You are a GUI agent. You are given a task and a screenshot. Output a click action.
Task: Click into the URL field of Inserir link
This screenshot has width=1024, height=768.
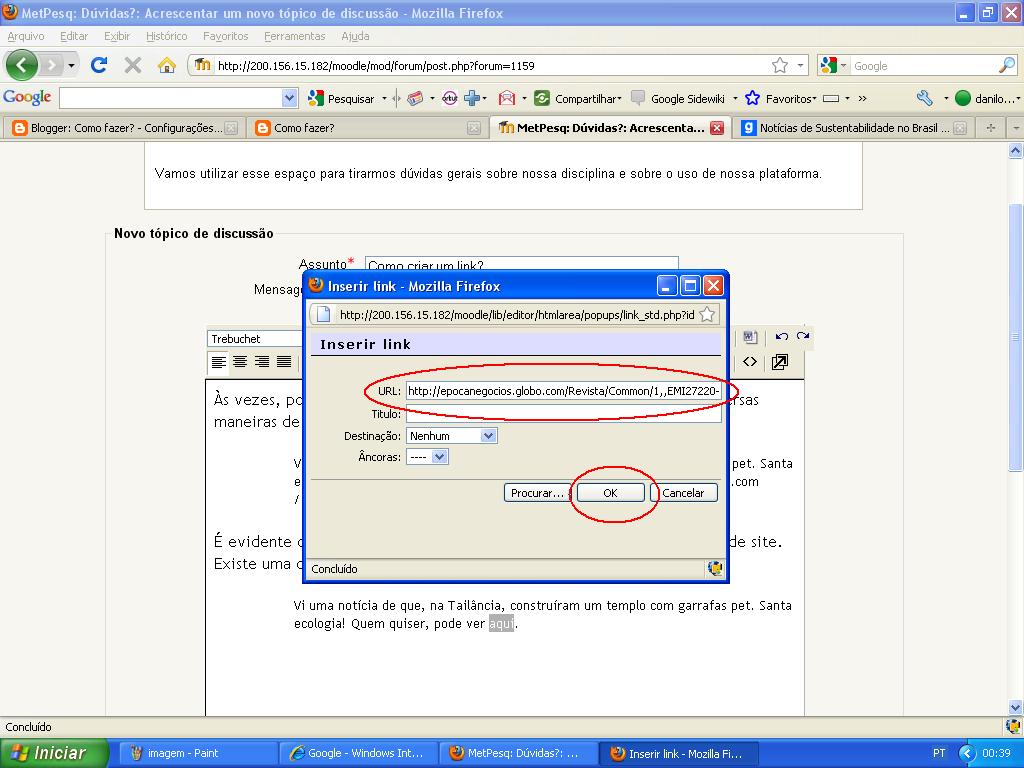[x=564, y=391]
